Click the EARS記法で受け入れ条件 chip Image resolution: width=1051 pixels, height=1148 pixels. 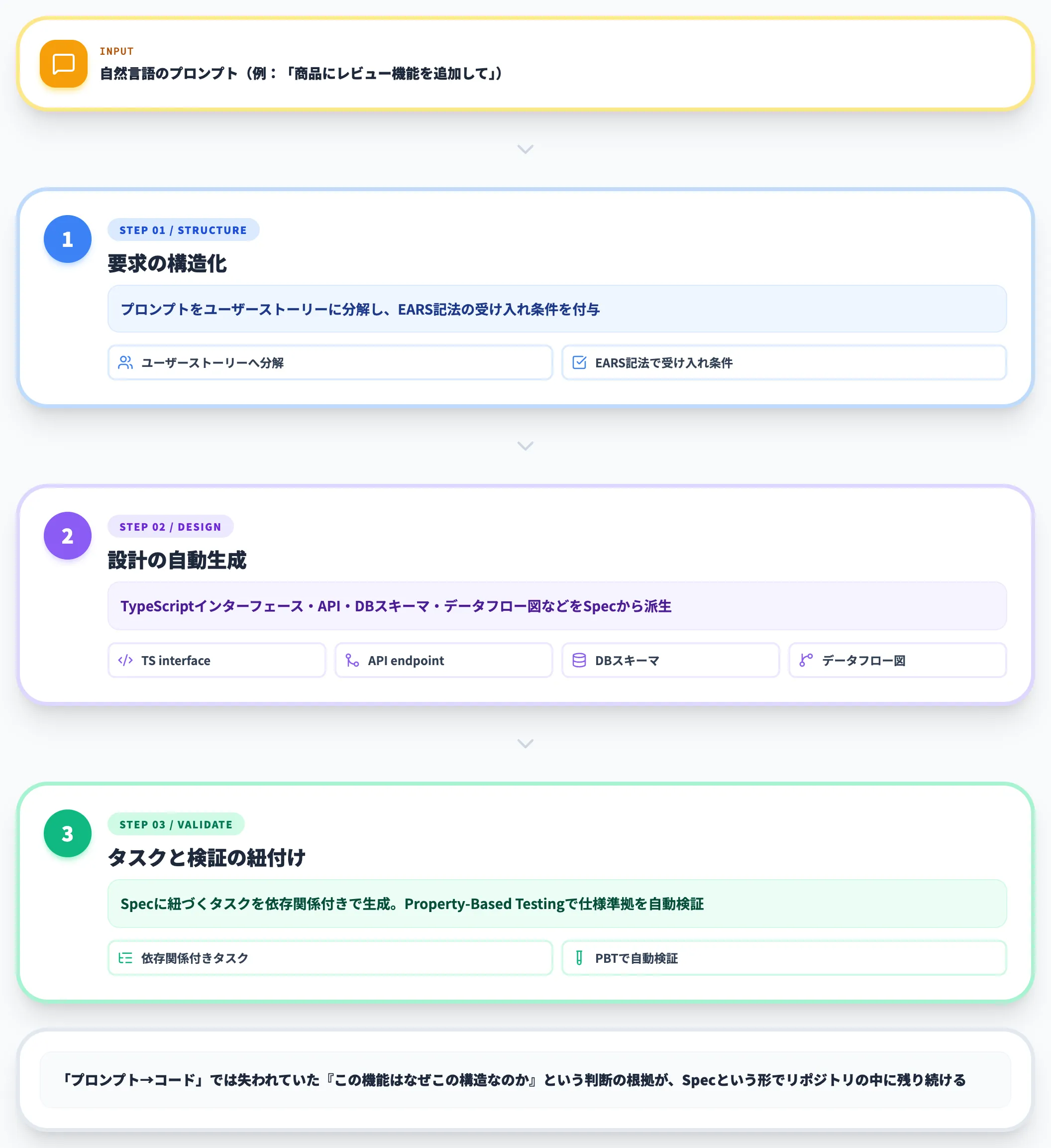pos(784,363)
